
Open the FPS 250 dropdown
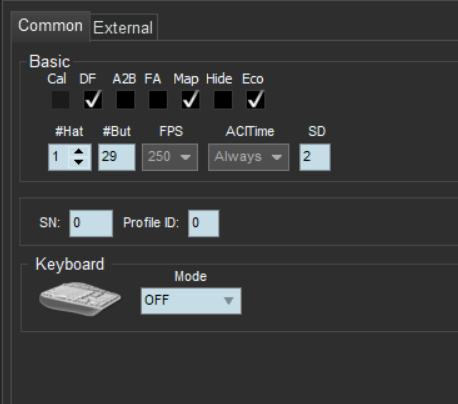[x=170, y=157]
